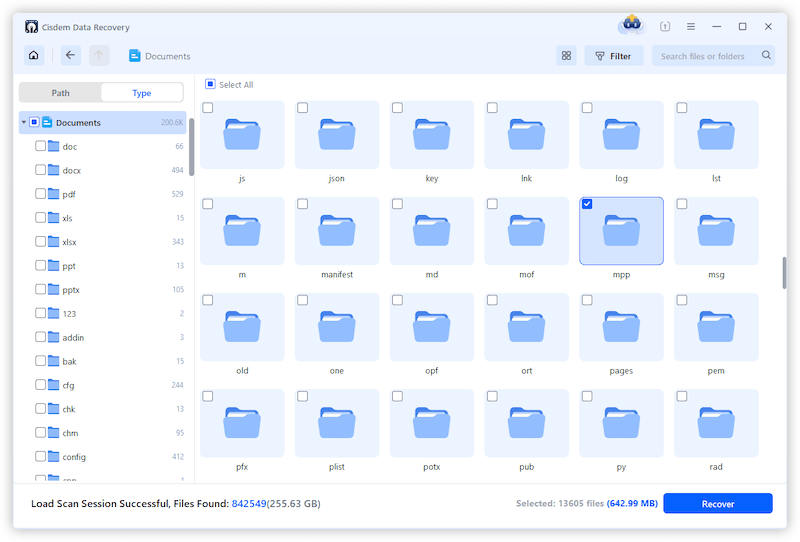Tick the pdf checkbox in sidebar
Image resolution: width=800 pixels, height=542 pixels.
[x=40, y=193]
